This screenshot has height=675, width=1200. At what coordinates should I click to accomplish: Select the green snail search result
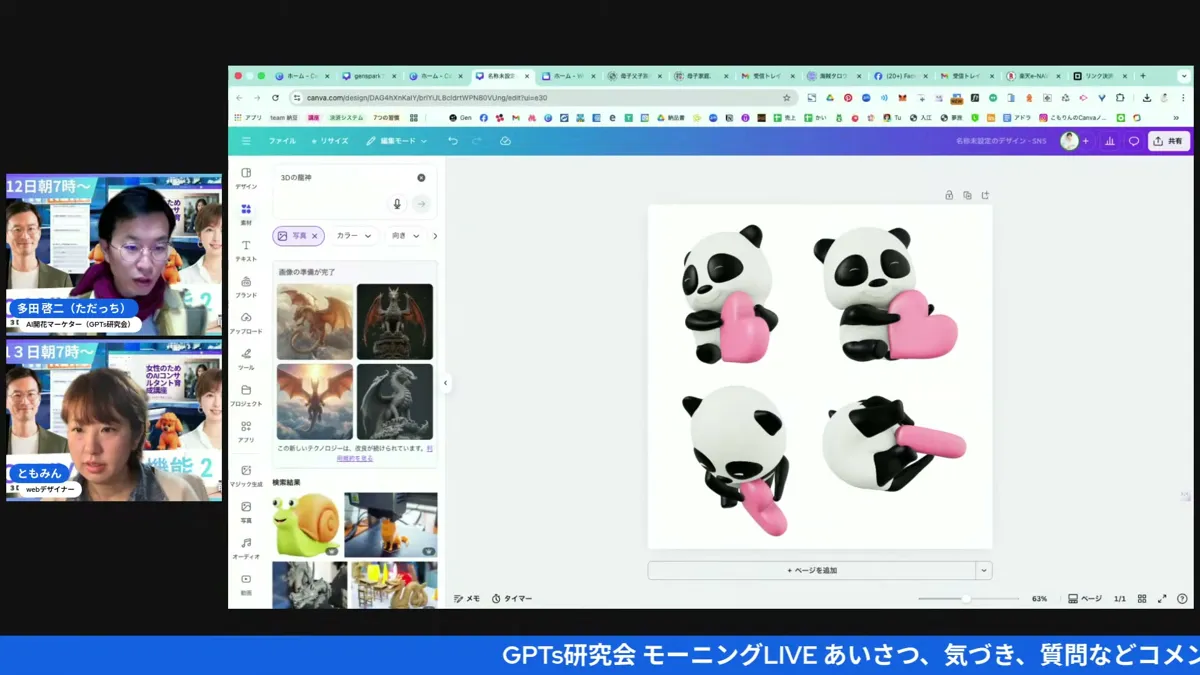pyautogui.click(x=306, y=525)
